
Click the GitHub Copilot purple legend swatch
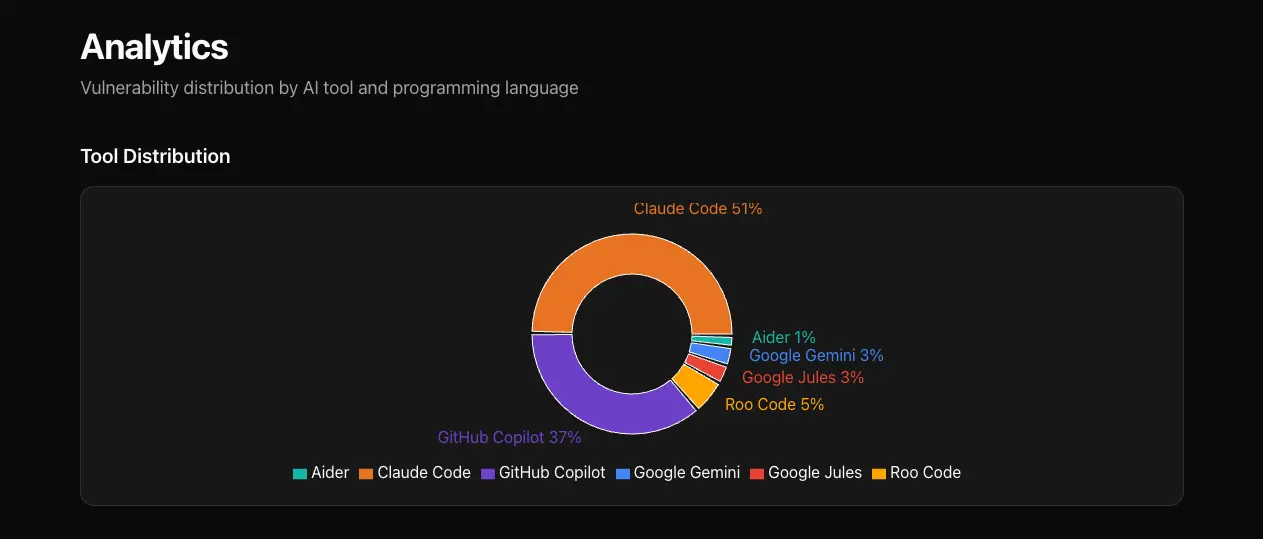[x=487, y=473]
